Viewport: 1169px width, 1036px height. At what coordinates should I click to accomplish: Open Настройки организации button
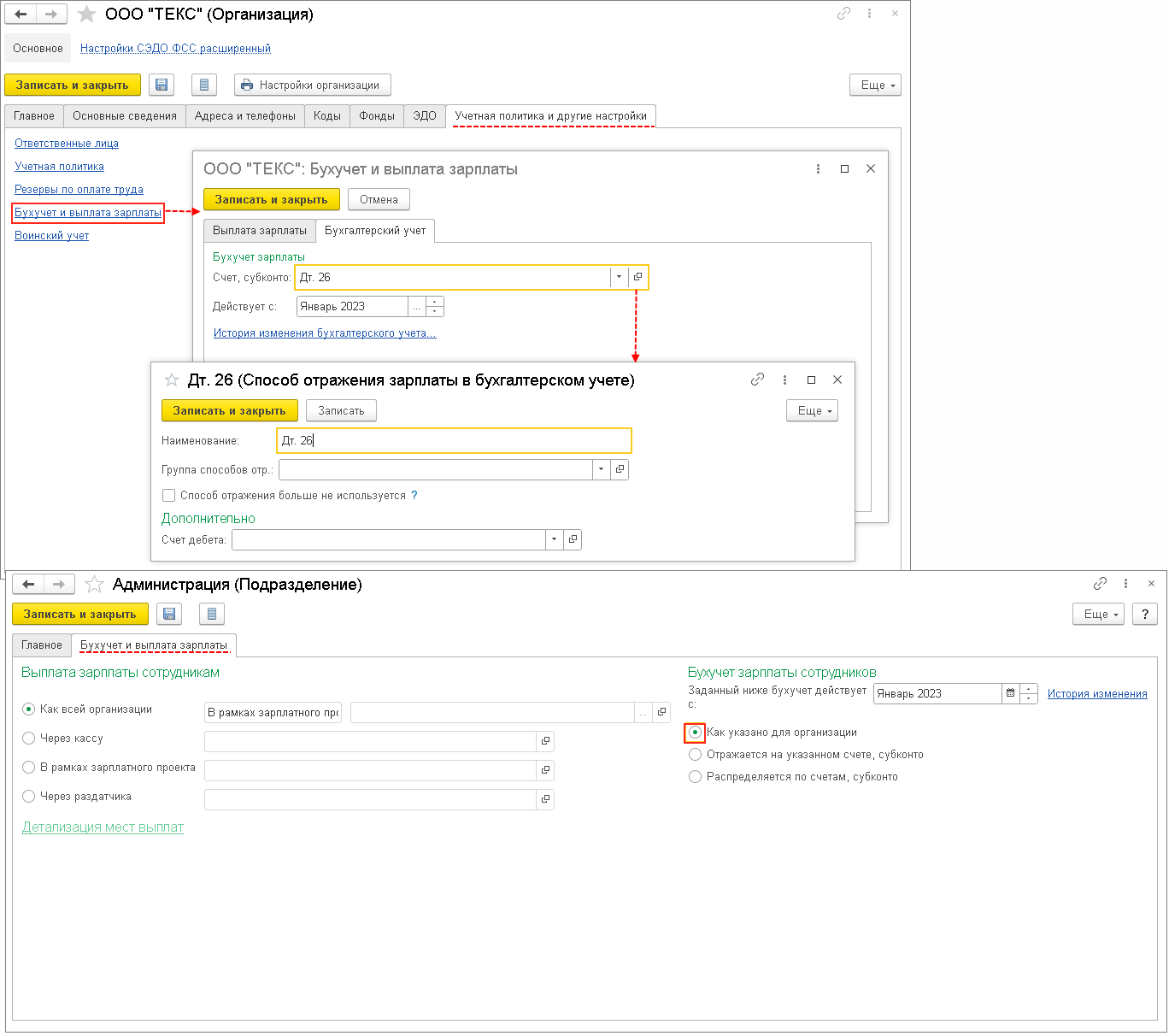(x=313, y=85)
